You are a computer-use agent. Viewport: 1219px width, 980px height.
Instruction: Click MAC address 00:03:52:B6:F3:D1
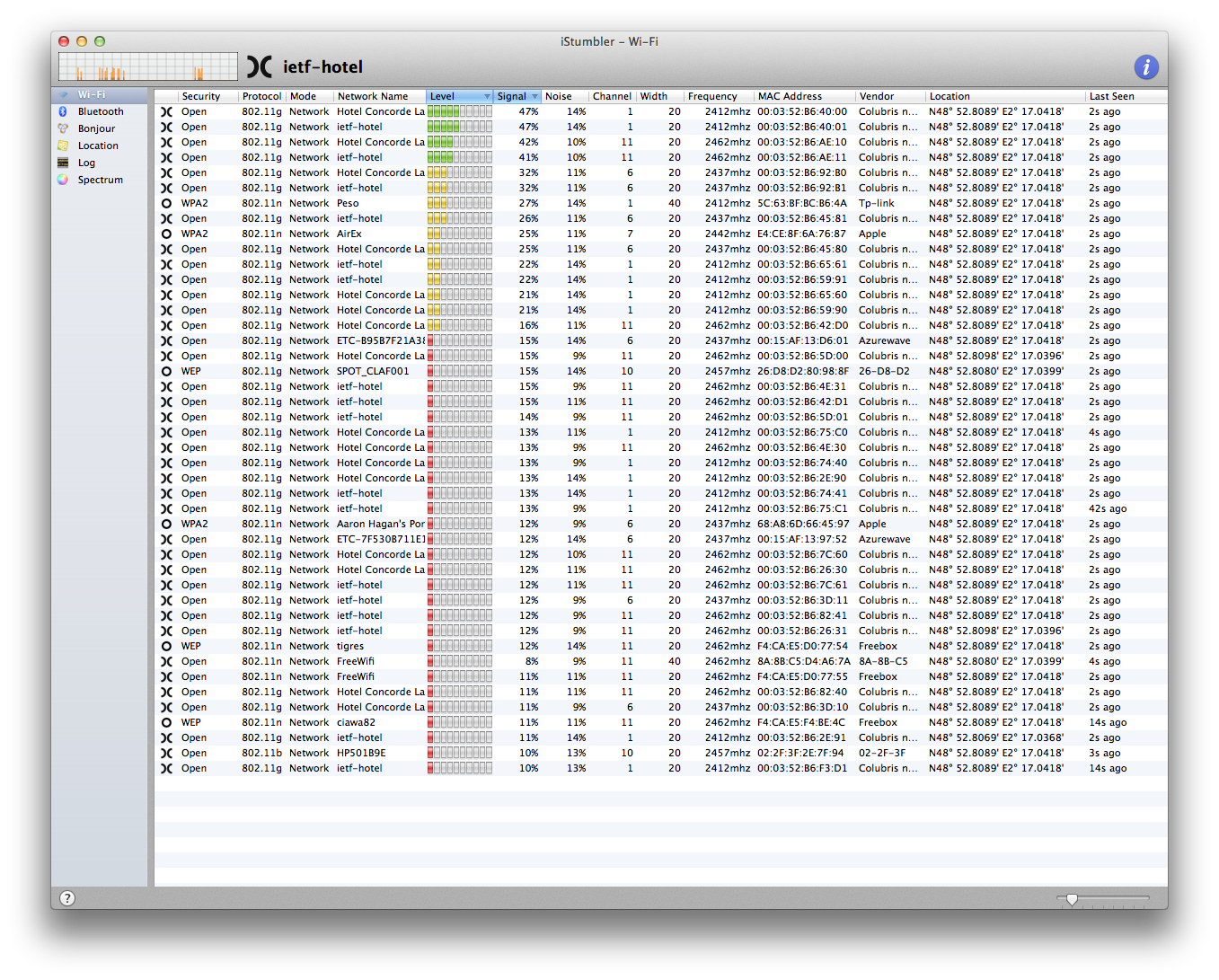(x=801, y=768)
